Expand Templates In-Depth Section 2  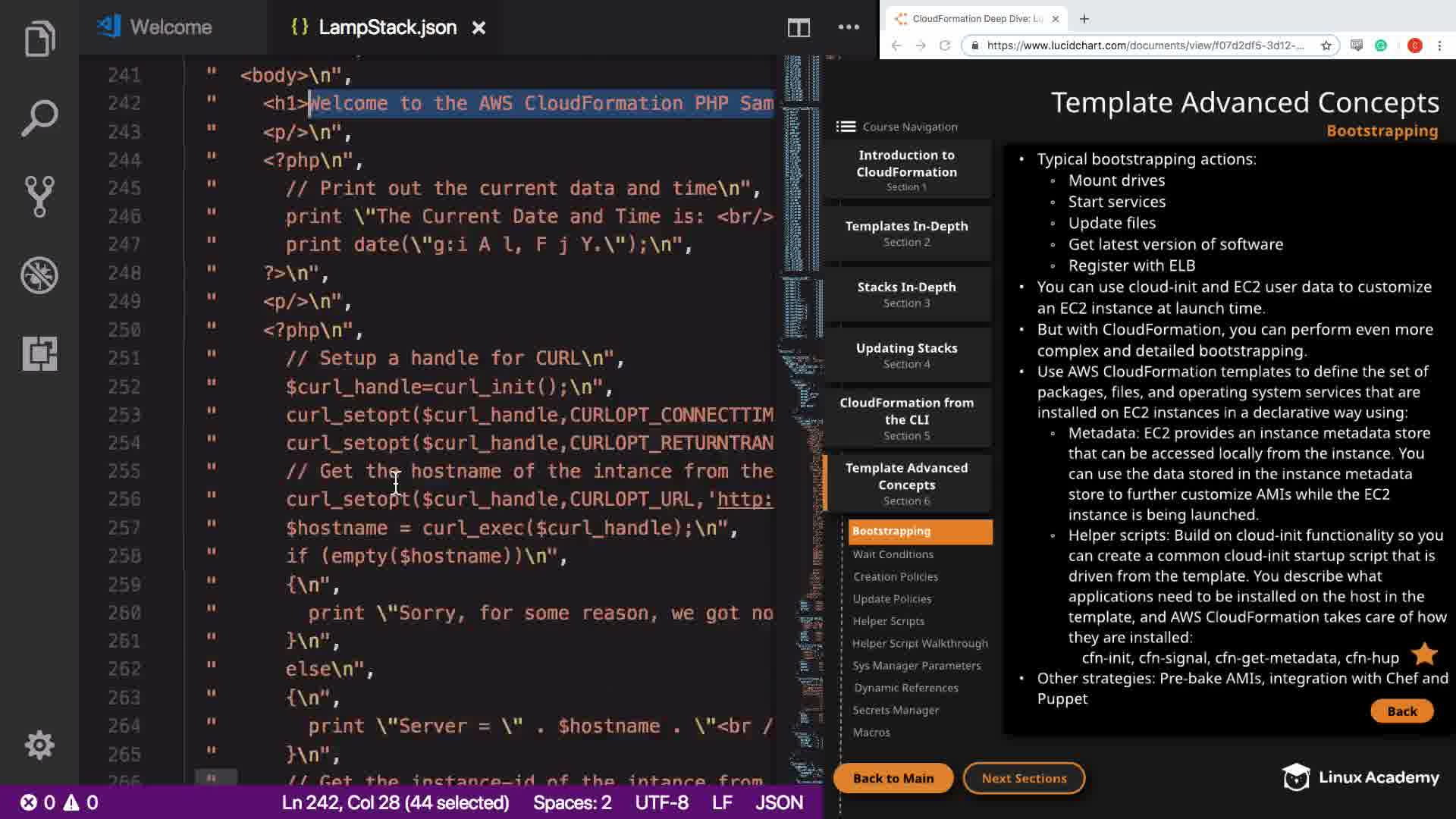point(906,234)
